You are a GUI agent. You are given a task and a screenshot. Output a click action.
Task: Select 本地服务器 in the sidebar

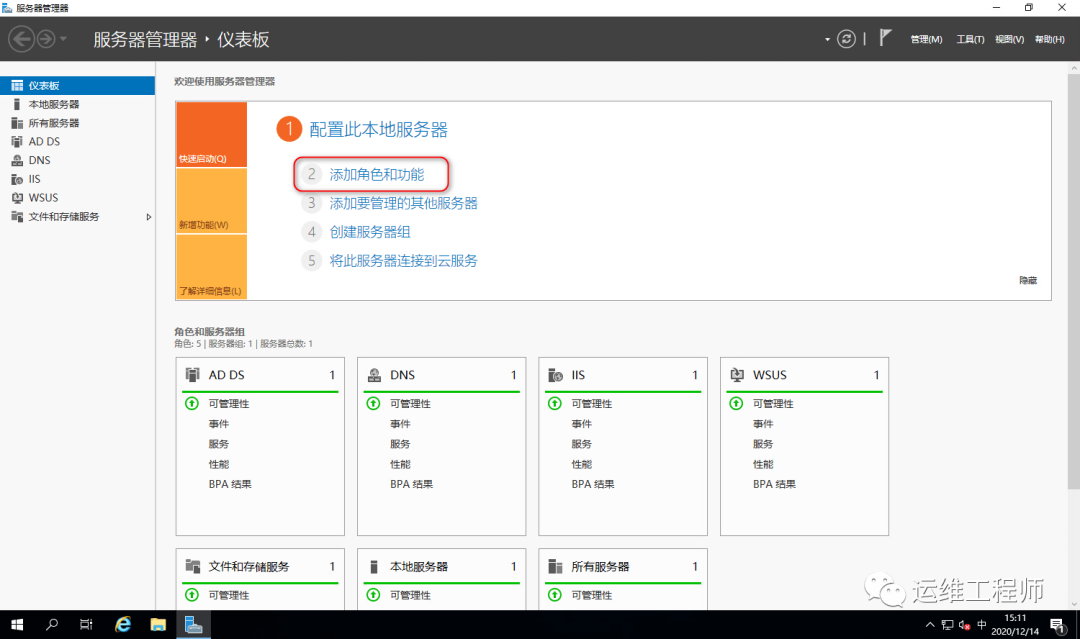(77, 104)
